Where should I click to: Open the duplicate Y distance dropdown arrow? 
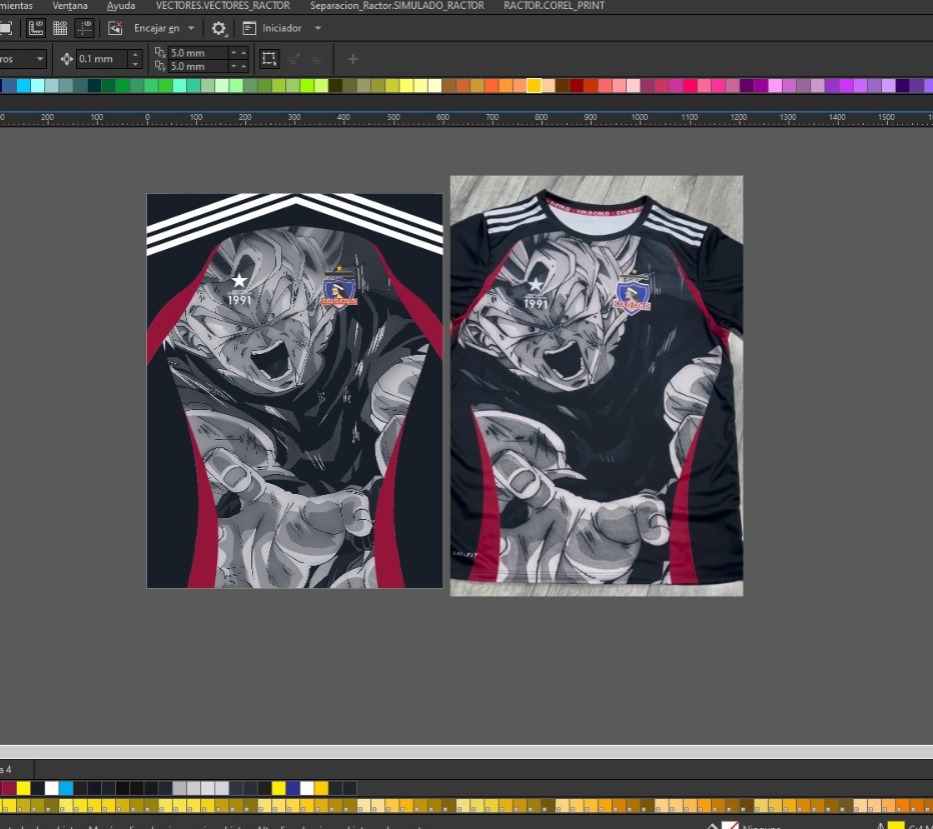point(233,66)
